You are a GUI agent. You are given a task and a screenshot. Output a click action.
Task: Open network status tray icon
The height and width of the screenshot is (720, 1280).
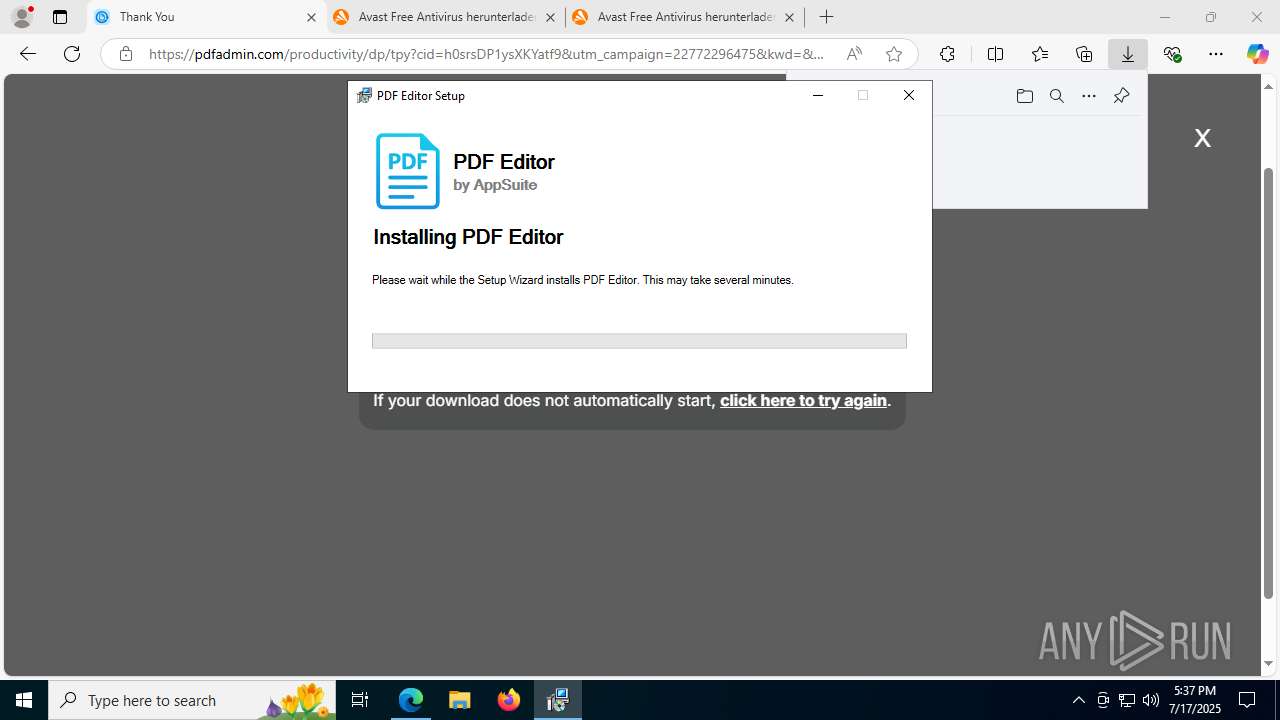tap(1127, 700)
